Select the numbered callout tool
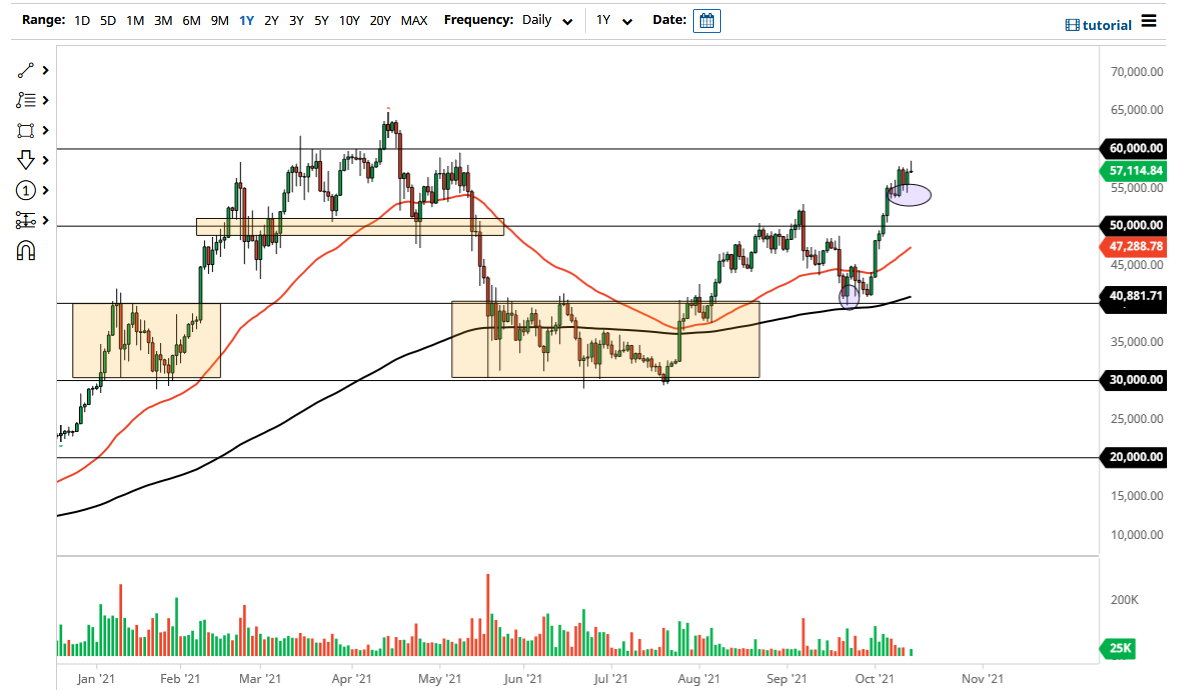Screen dimensions: 1182x698 point(25,190)
